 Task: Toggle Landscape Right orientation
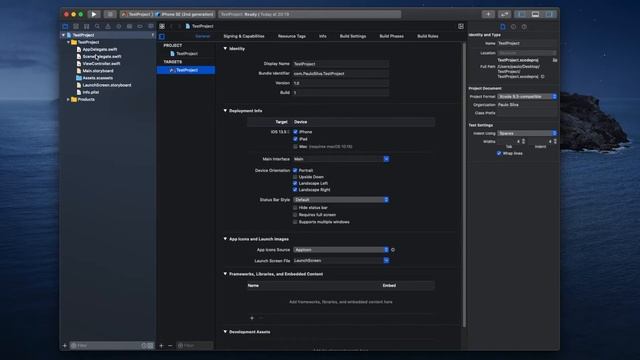click(x=295, y=190)
